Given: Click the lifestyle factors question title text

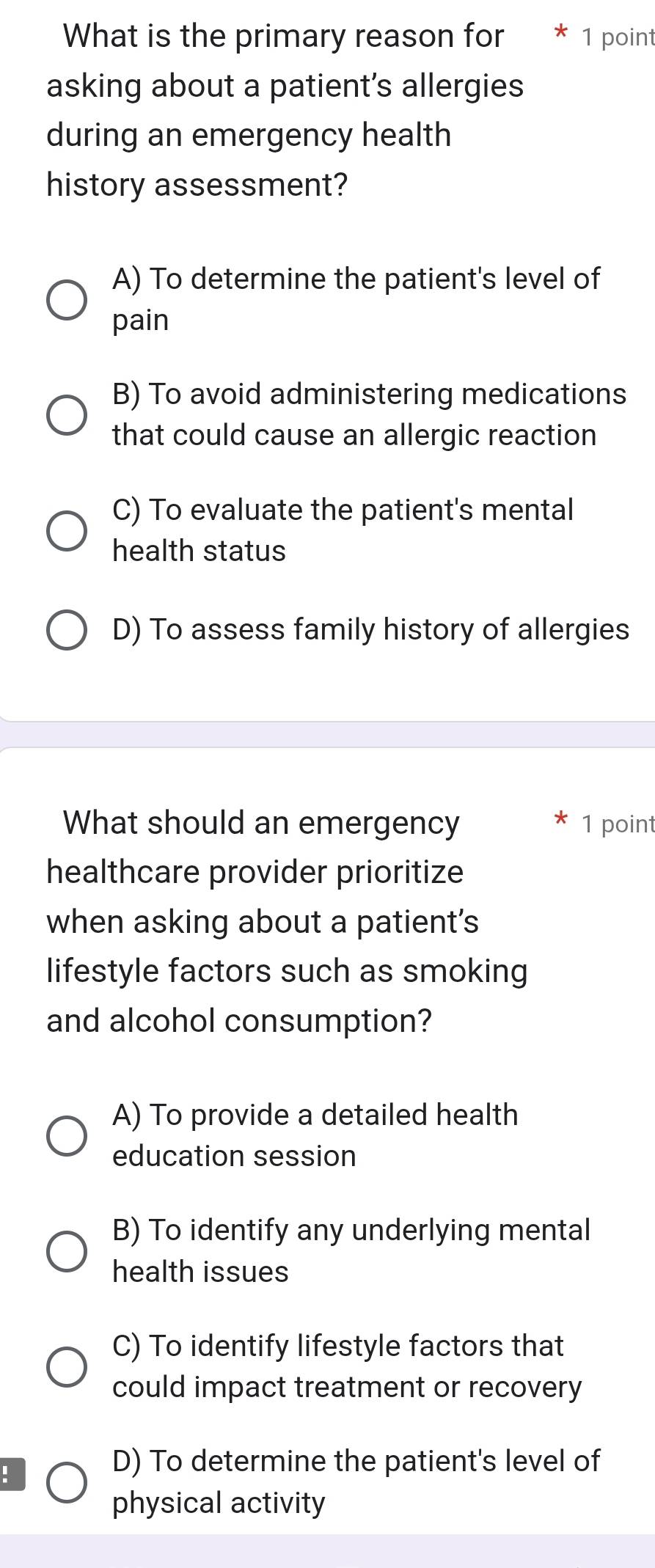Looking at the screenshot, I should (286, 921).
